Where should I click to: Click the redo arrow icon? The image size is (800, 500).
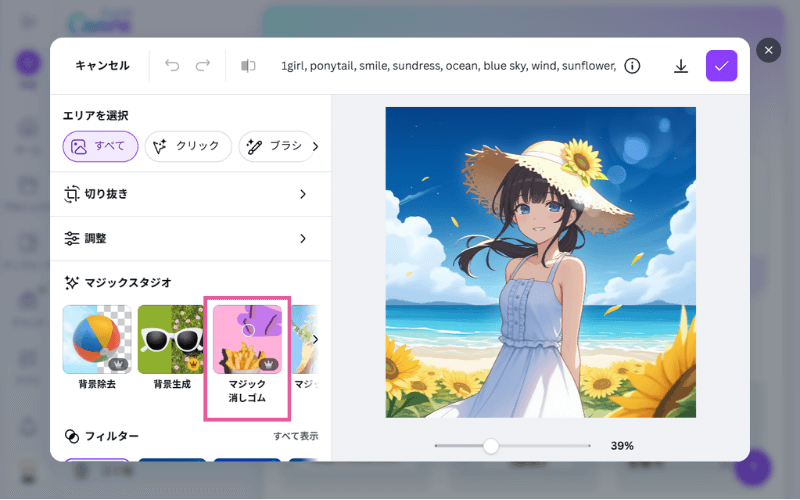click(x=203, y=66)
